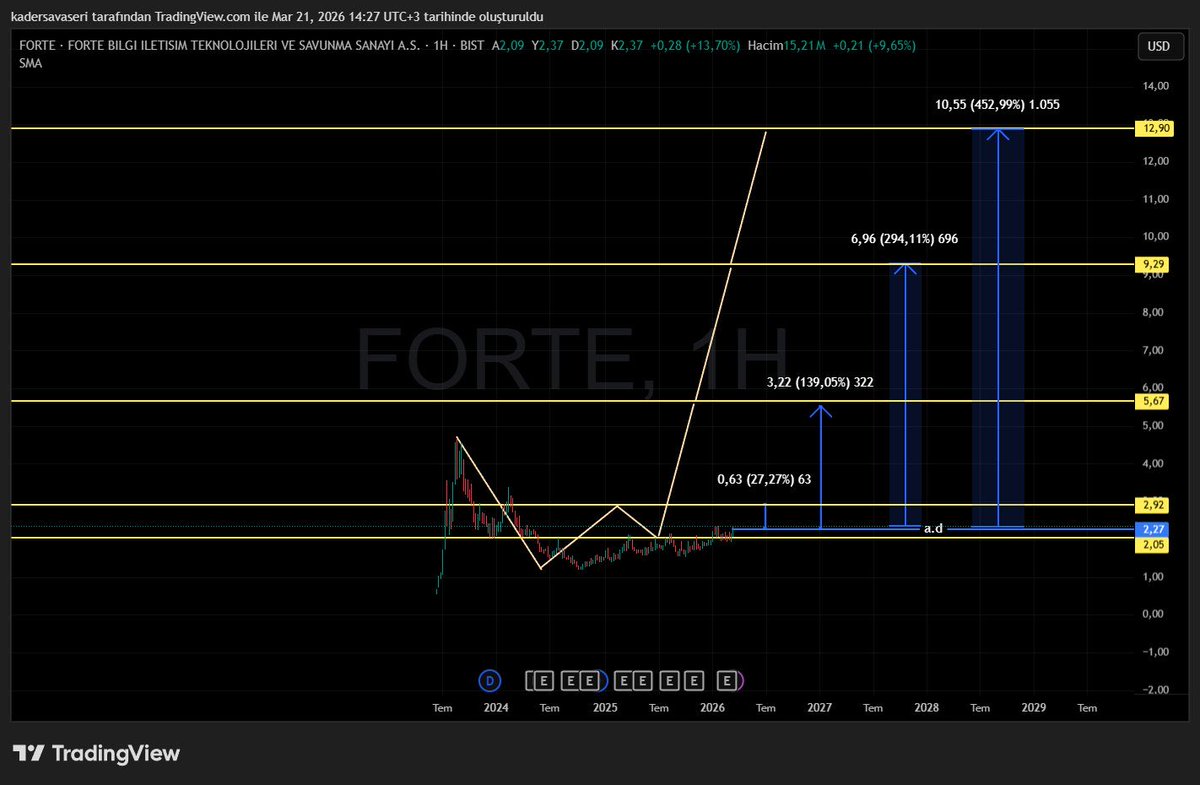Click the 2025 label on the time axis
The width and height of the screenshot is (1200, 785).
[x=604, y=708]
